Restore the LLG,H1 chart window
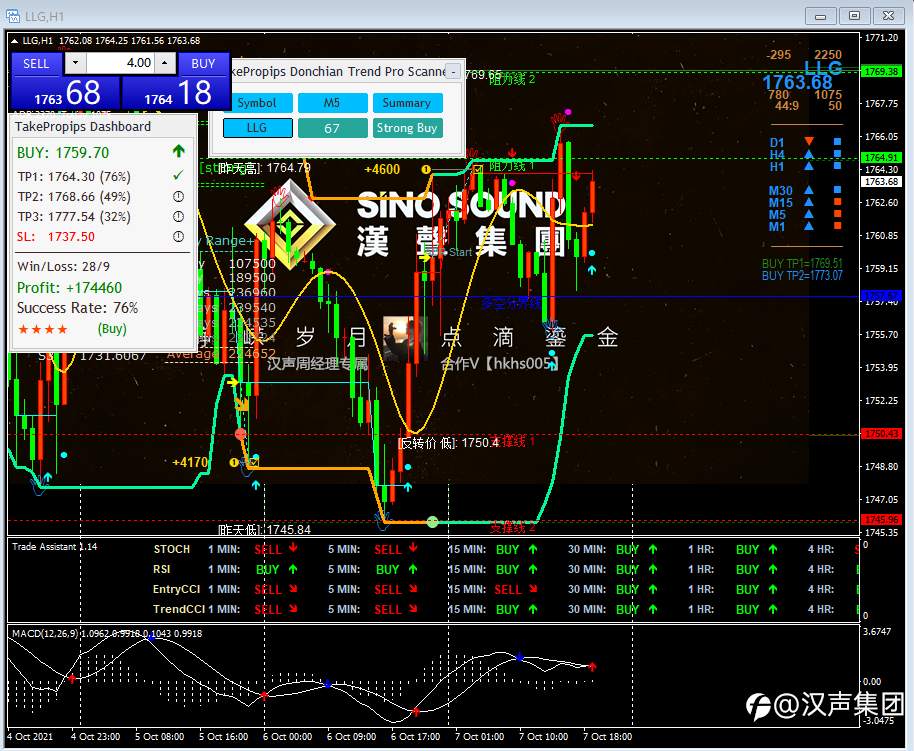The width and height of the screenshot is (914, 751). [855, 16]
